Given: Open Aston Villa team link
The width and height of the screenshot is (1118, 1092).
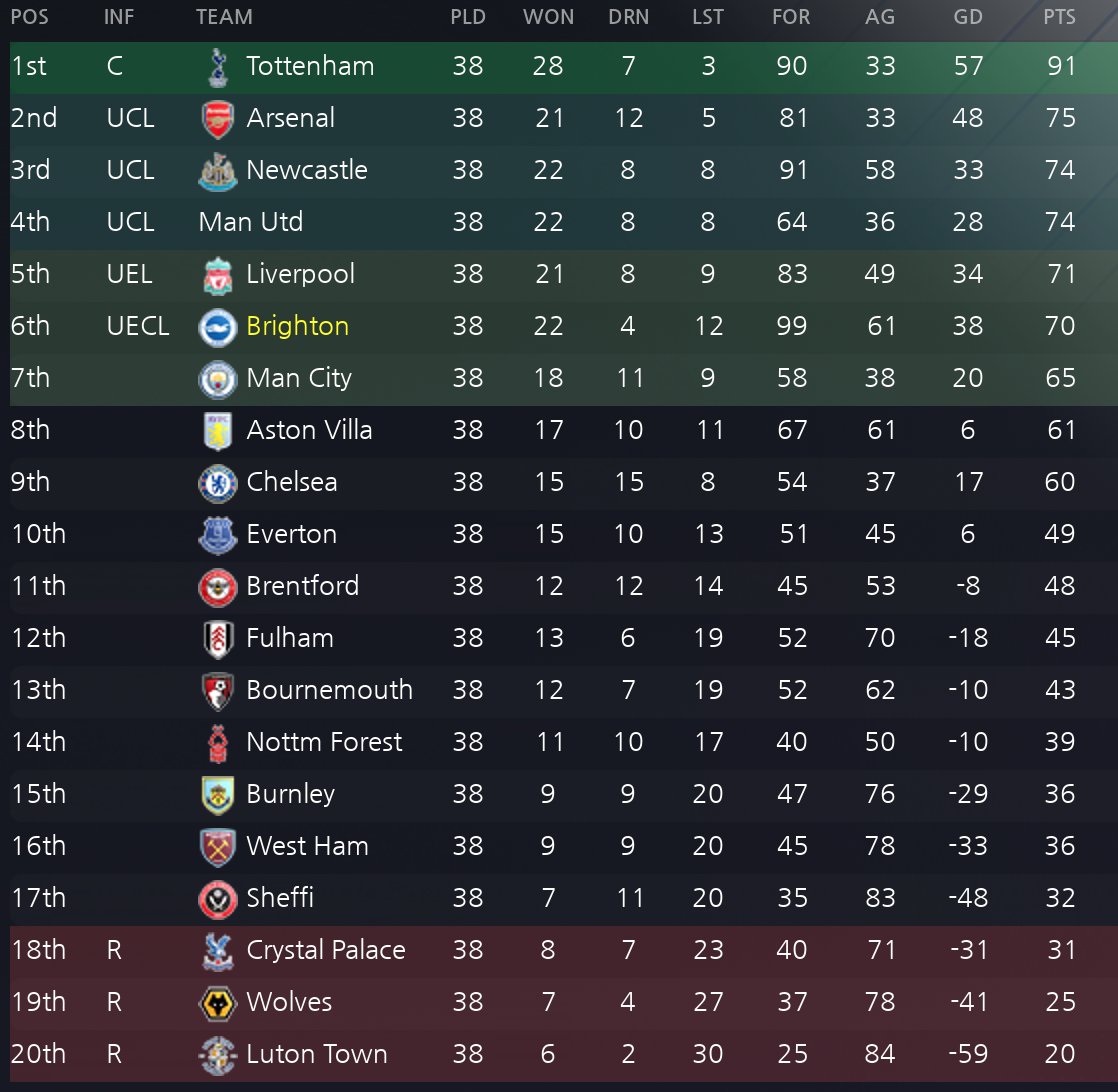Looking at the screenshot, I should click(309, 430).
